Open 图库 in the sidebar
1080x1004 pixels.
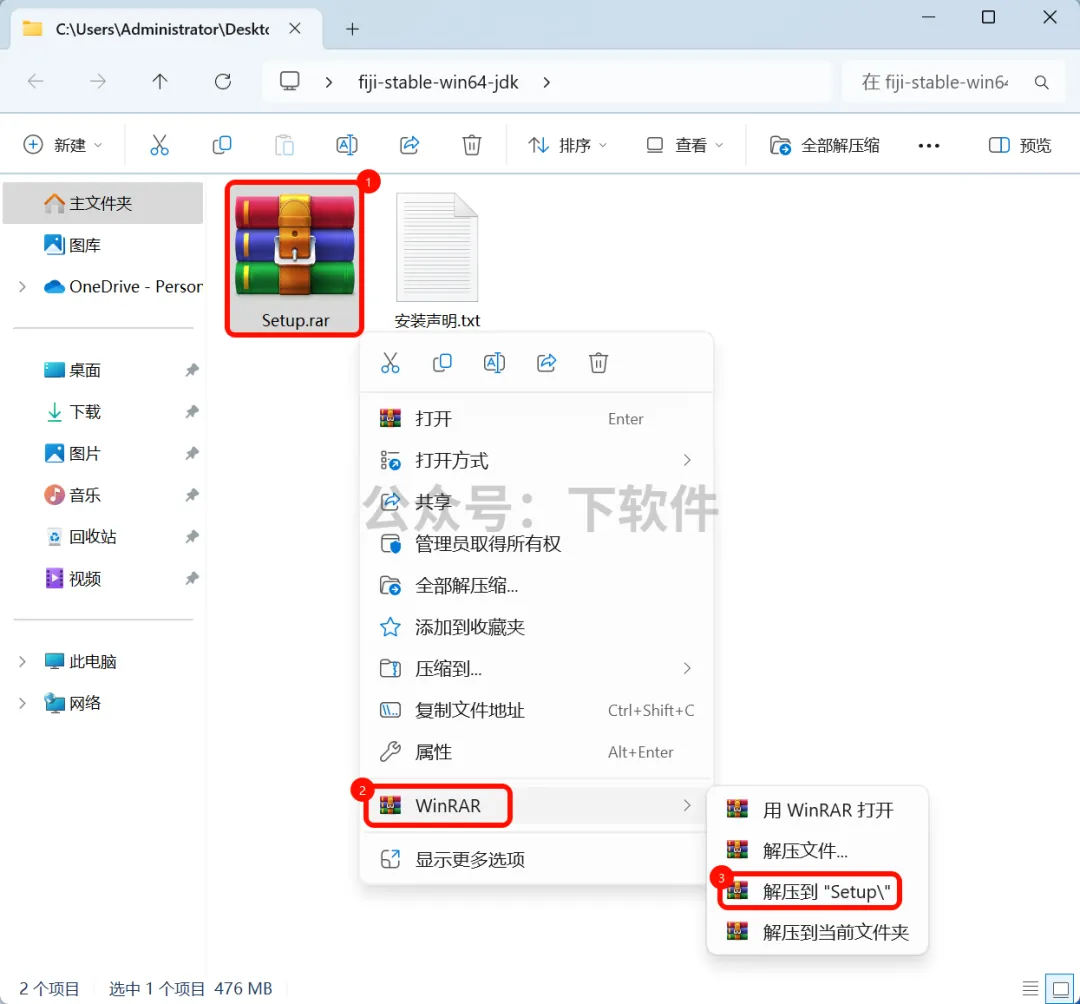point(103,245)
